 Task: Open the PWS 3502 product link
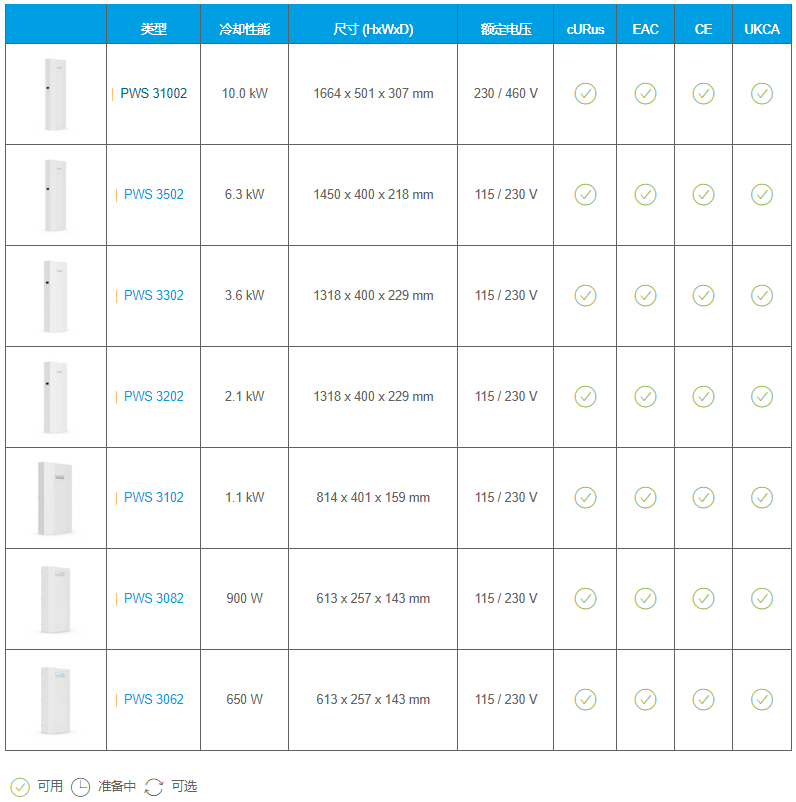click(x=153, y=195)
